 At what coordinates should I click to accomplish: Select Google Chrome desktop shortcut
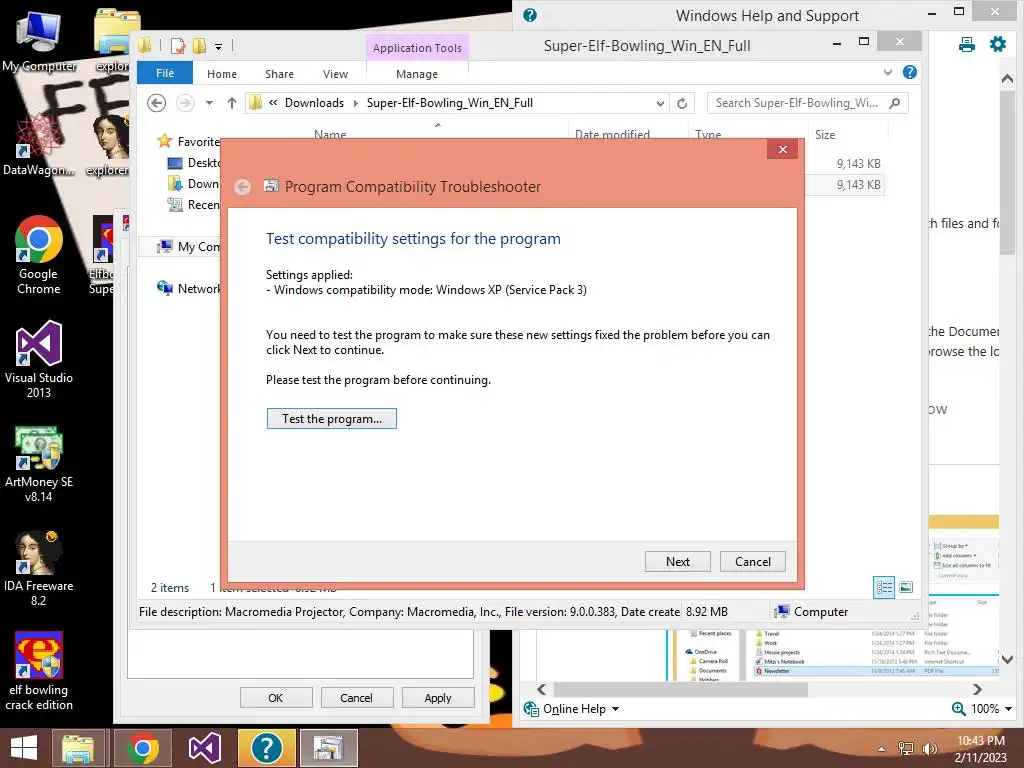coord(39,255)
